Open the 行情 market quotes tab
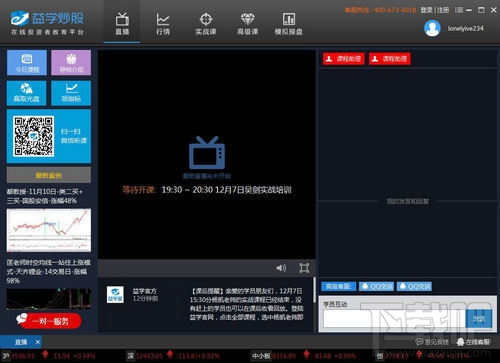 point(163,23)
